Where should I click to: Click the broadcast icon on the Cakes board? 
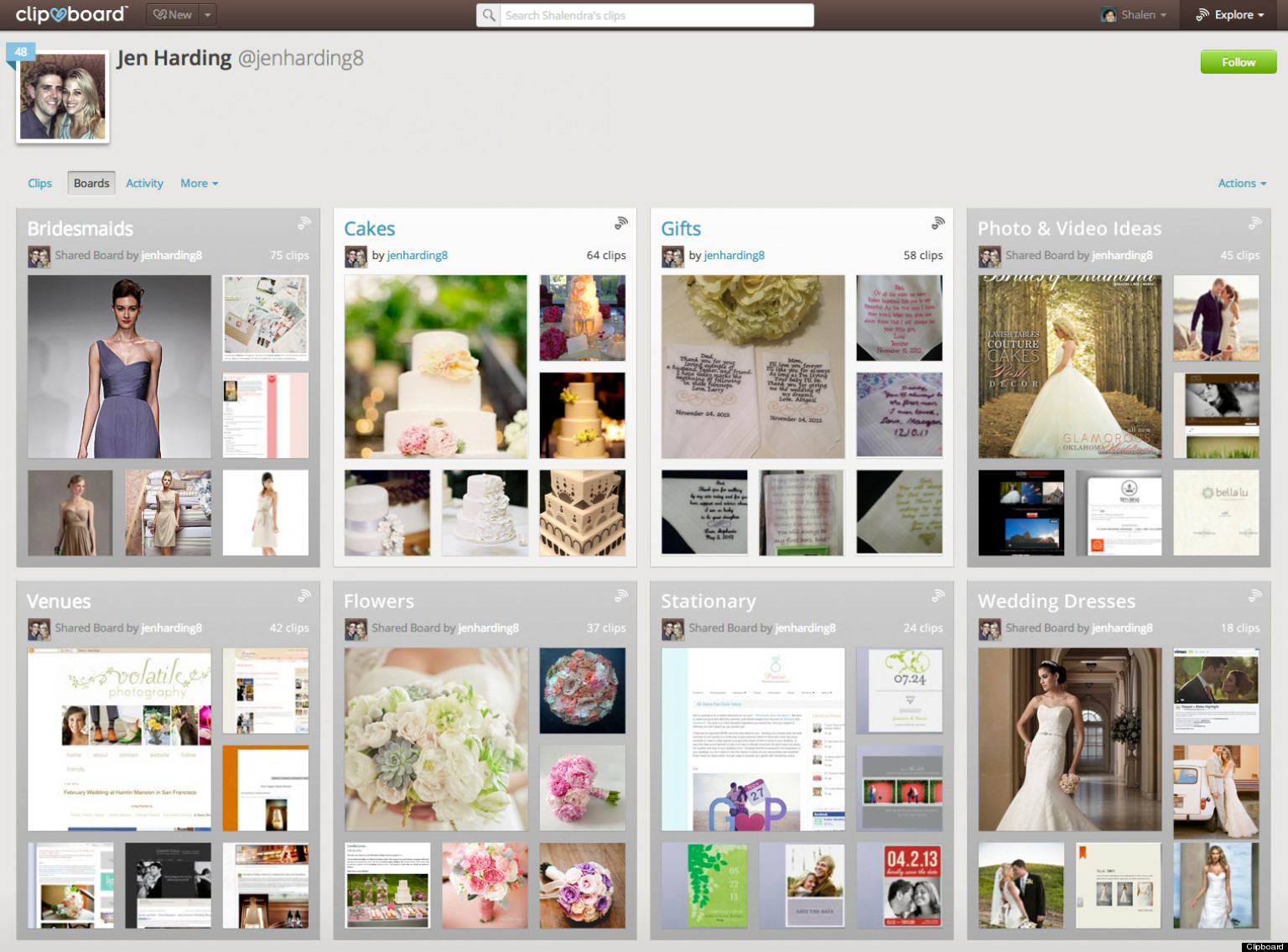[x=621, y=222]
